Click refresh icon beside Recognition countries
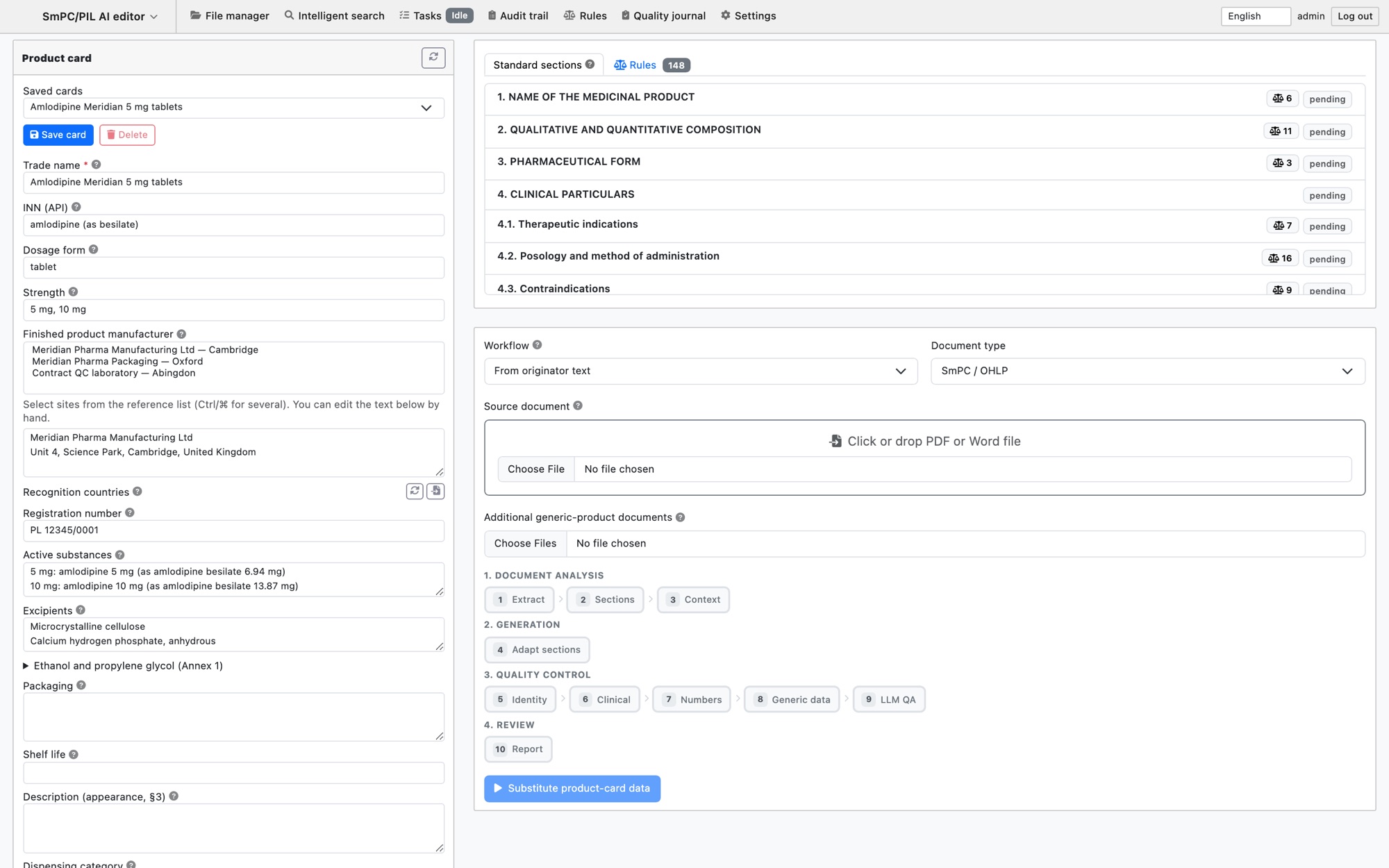 [x=415, y=491]
